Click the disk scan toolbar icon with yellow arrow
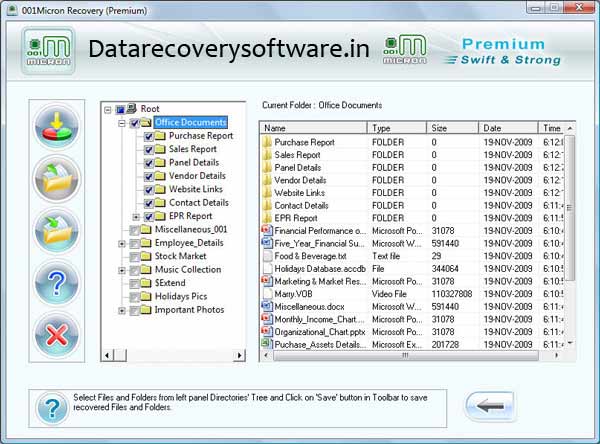This screenshot has width=600, height=444. point(57,126)
